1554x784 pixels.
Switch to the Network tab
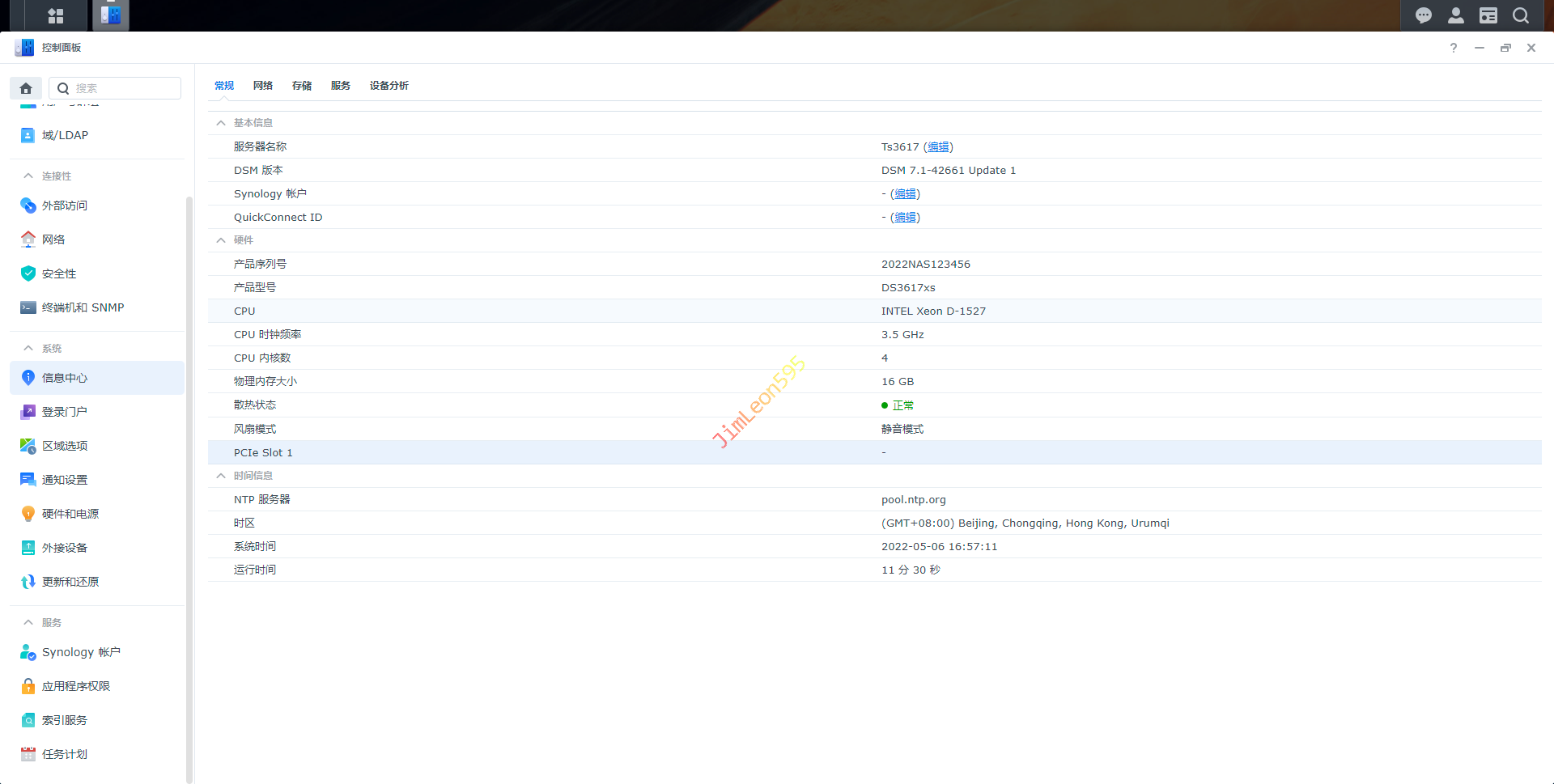pyautogui.click(x=262, y=86)
